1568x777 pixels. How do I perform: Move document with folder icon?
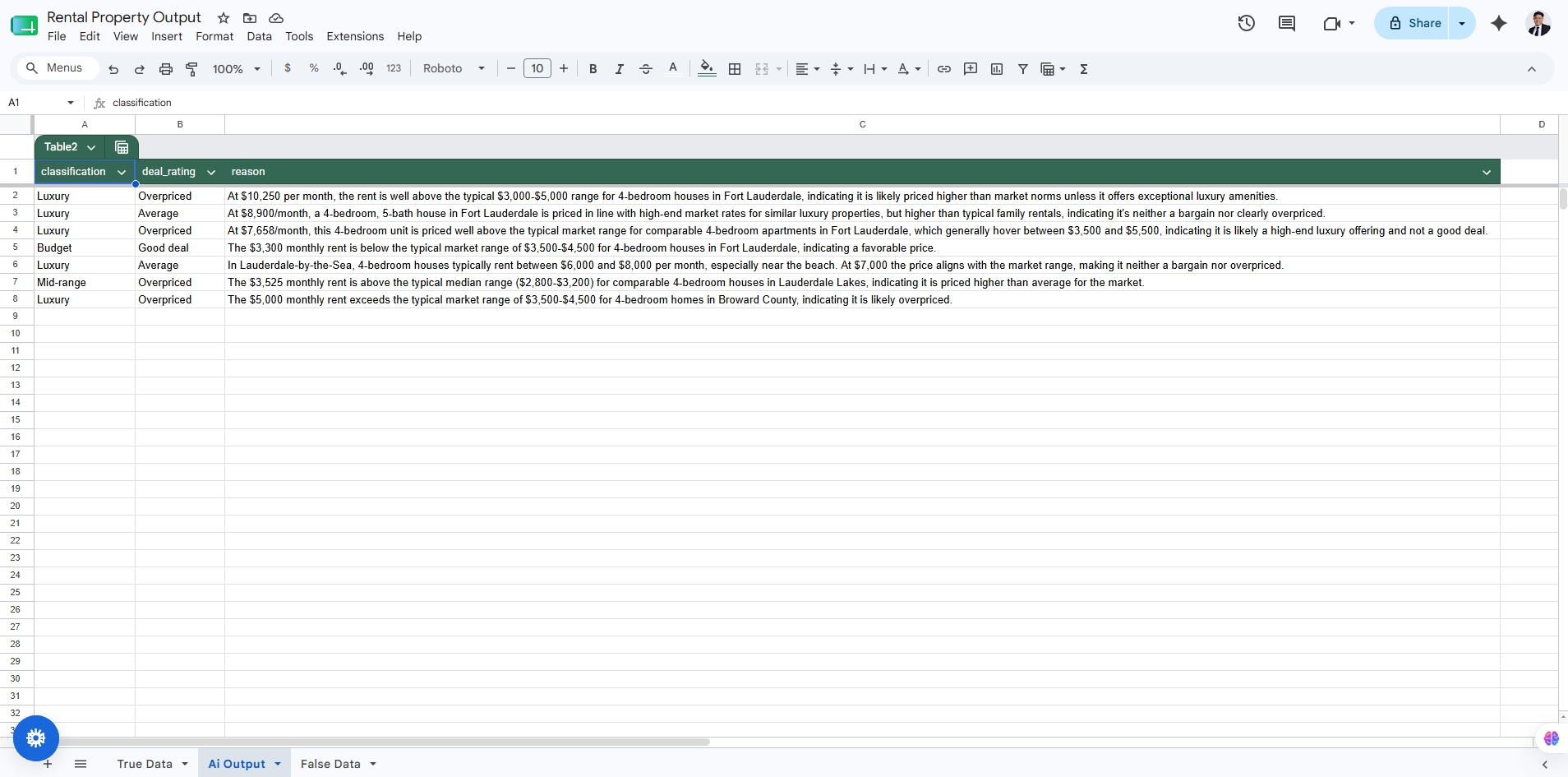pos(250,18)
